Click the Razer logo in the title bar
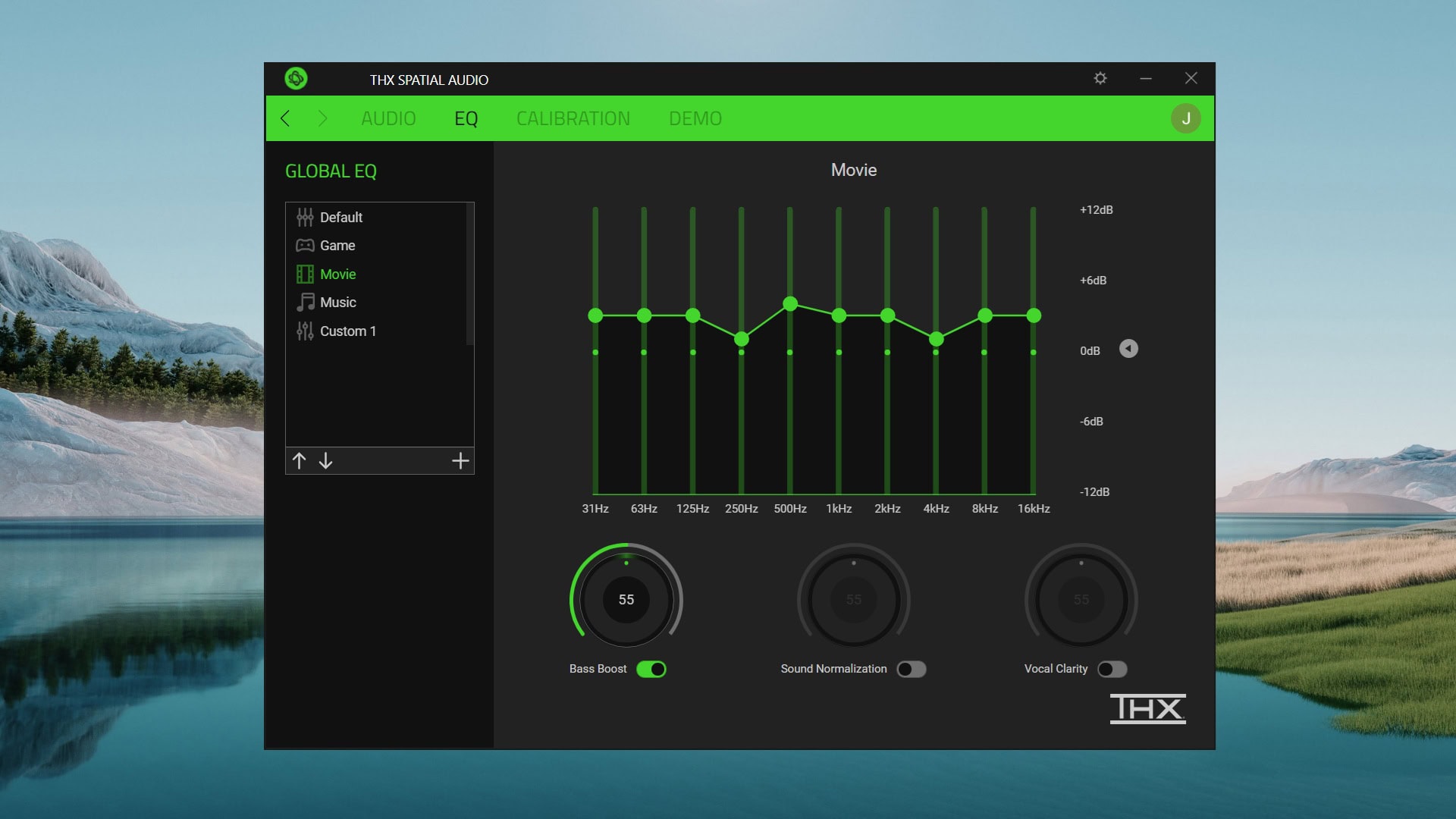1456x819 pixels. [x=296, y=79]
